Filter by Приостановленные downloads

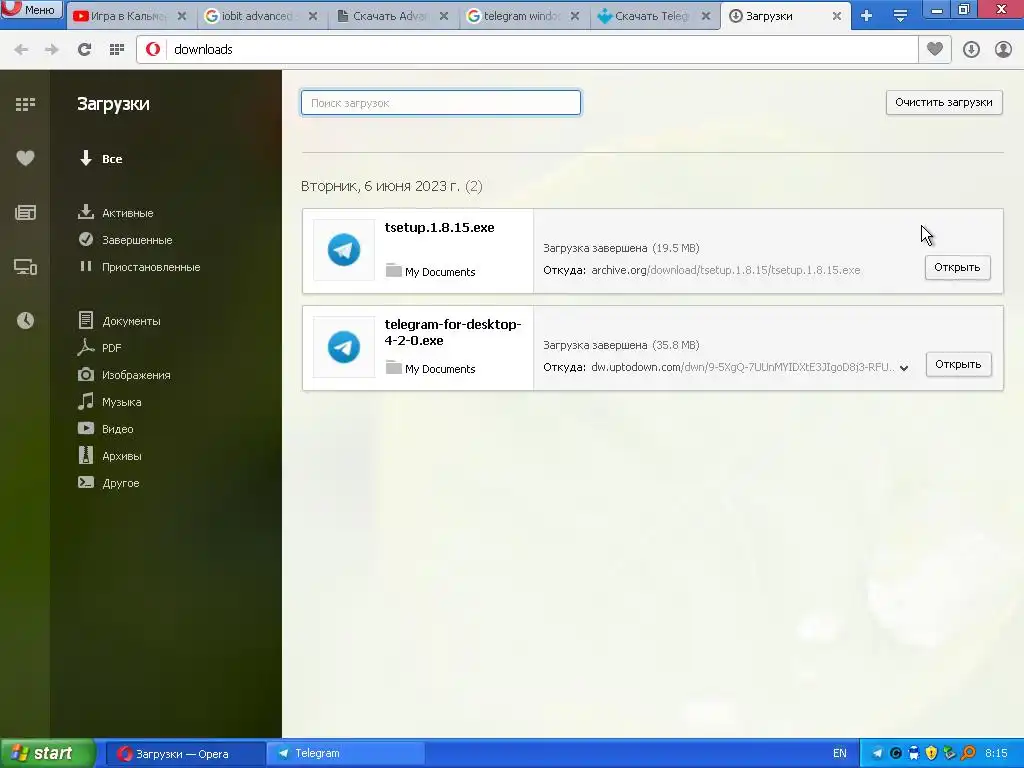click(x=139, y=266)
